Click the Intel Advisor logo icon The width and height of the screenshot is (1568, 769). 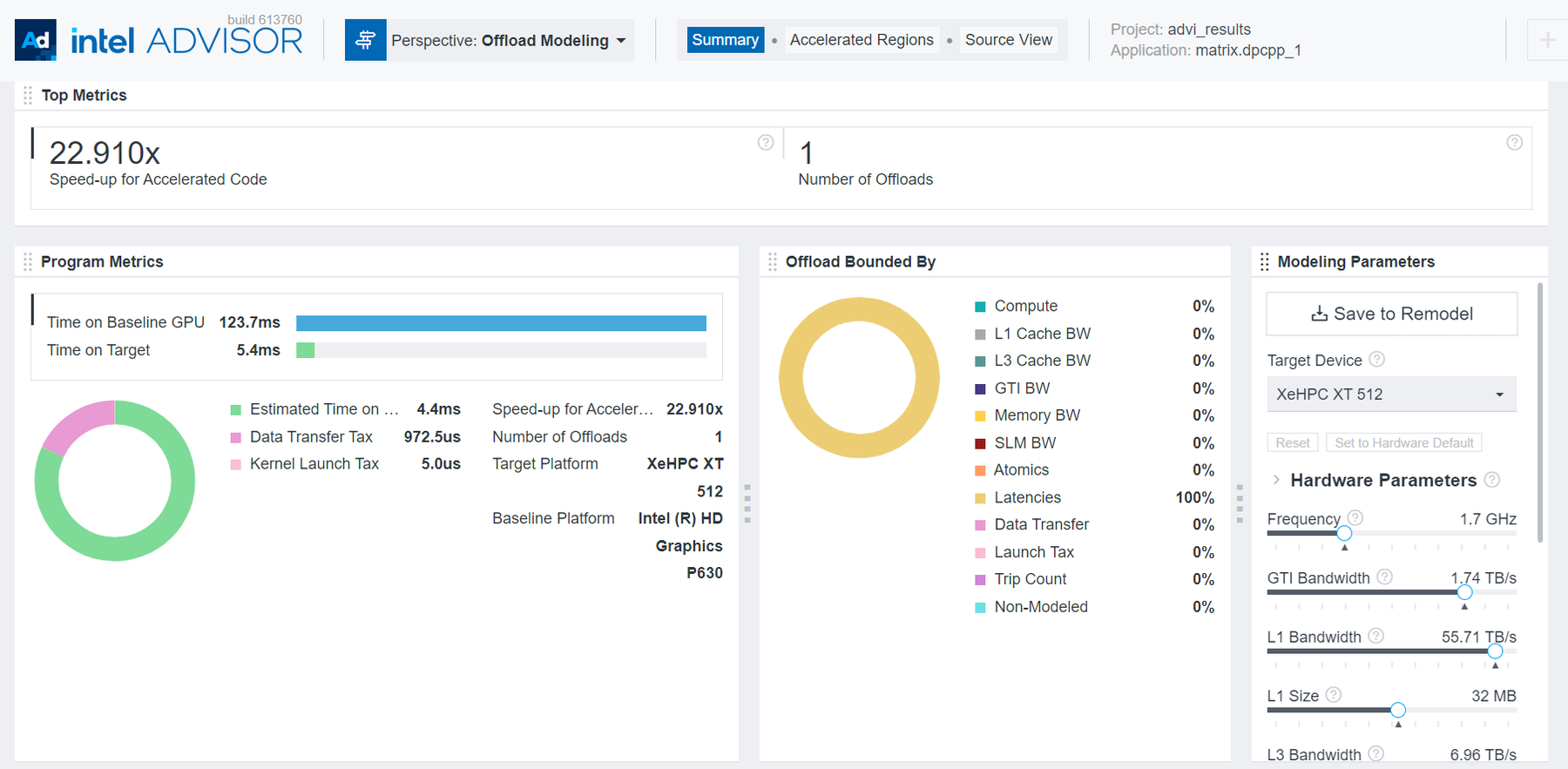[x=36, y=40]
